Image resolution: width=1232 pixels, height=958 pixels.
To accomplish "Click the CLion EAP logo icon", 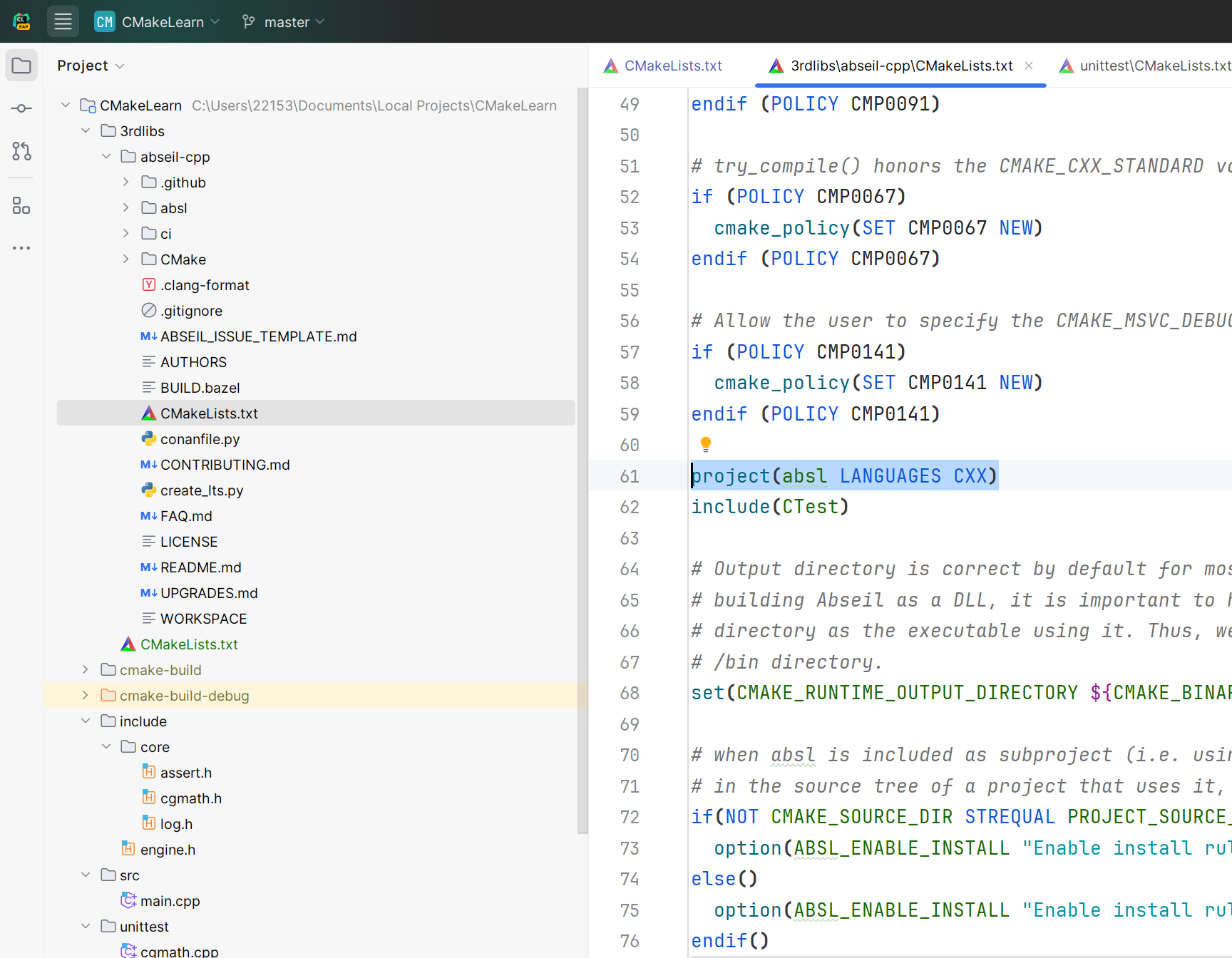I will click(x=21, y=21).
